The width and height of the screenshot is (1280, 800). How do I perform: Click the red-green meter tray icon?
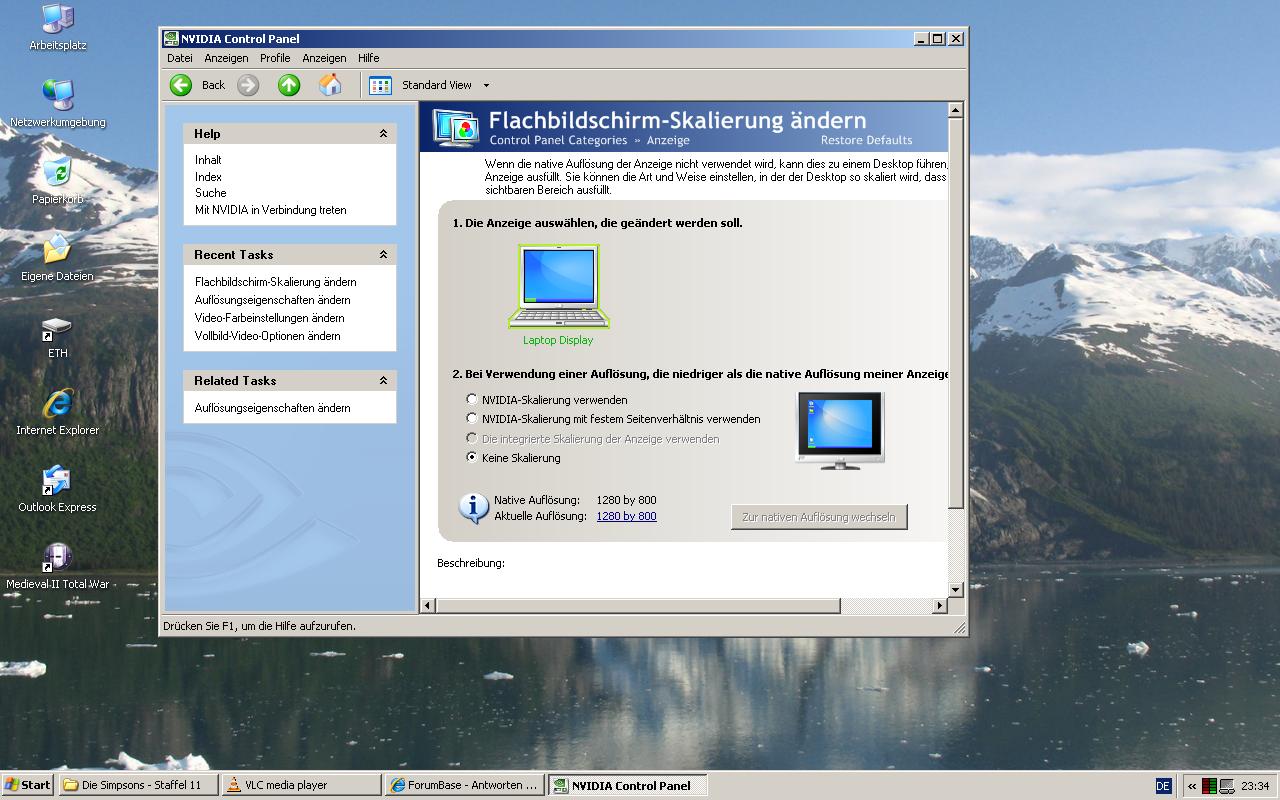(x=1209, y=786)
